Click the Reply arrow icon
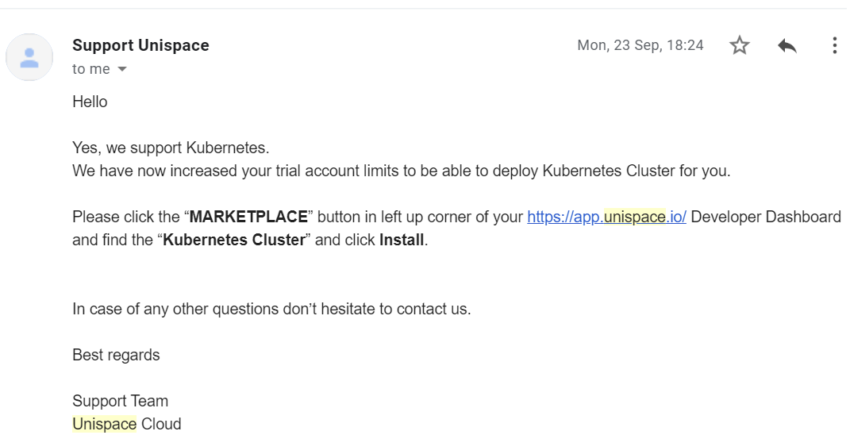The height and width of the screenshot is (435, 850). tap(787, 46)
